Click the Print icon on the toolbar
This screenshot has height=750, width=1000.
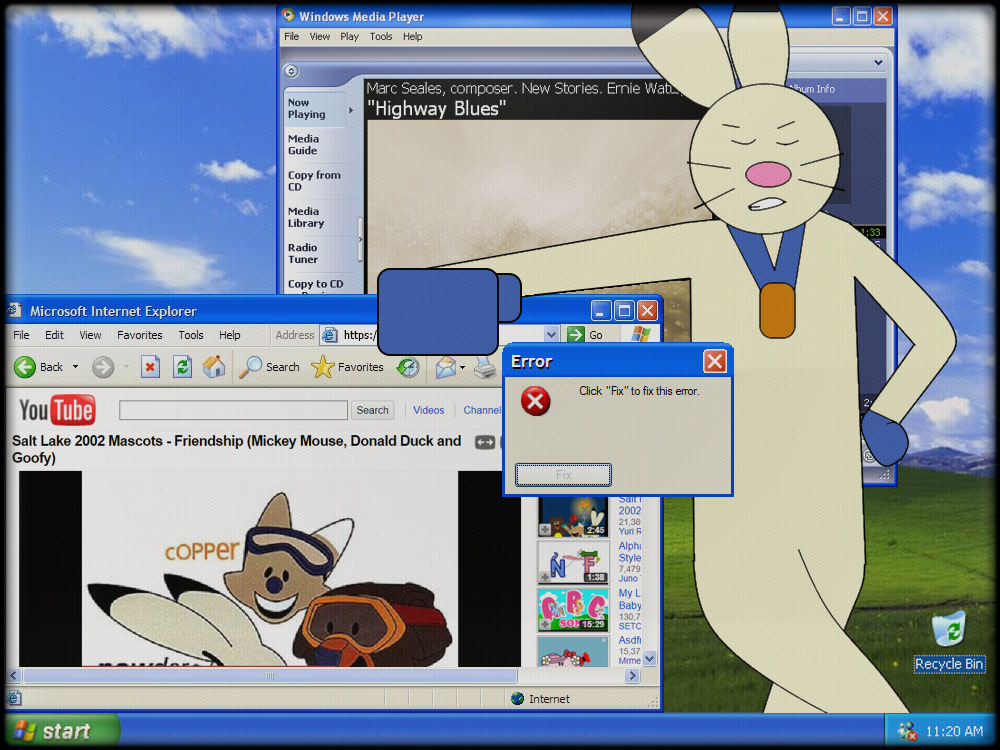pos(485,367)
